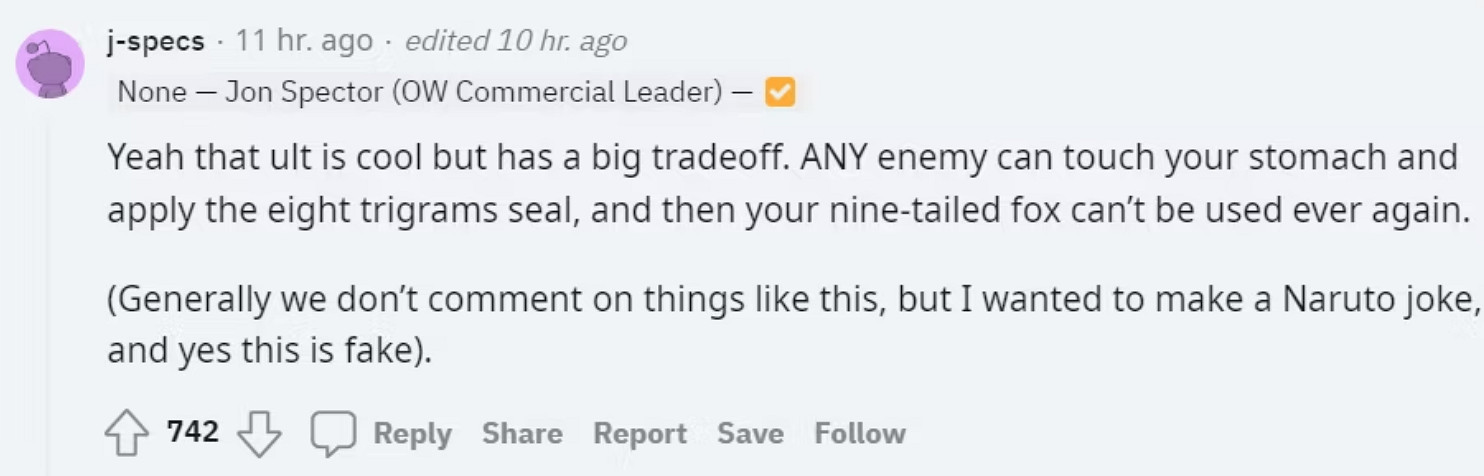
Task: Click the 742 vote score
Action: click(193, 432)
